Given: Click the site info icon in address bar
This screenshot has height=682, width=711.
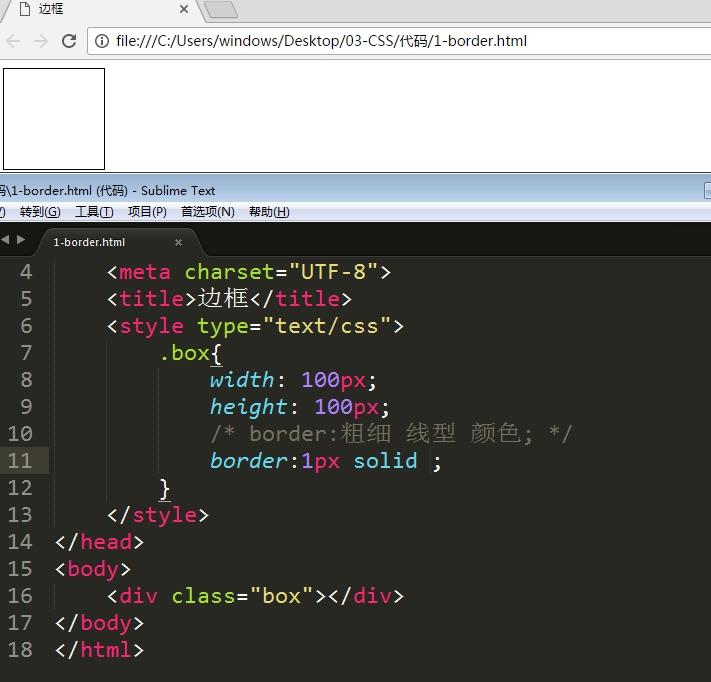Looking at the screenshot, I should click(x=102, y=41).
